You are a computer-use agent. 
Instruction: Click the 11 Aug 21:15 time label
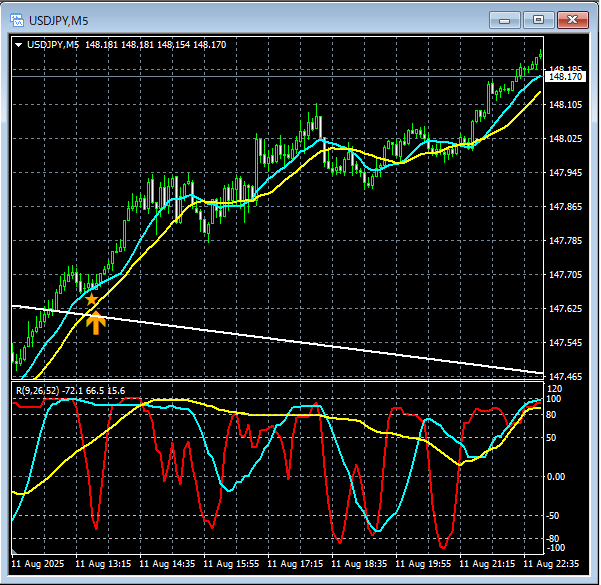(487, 564)
